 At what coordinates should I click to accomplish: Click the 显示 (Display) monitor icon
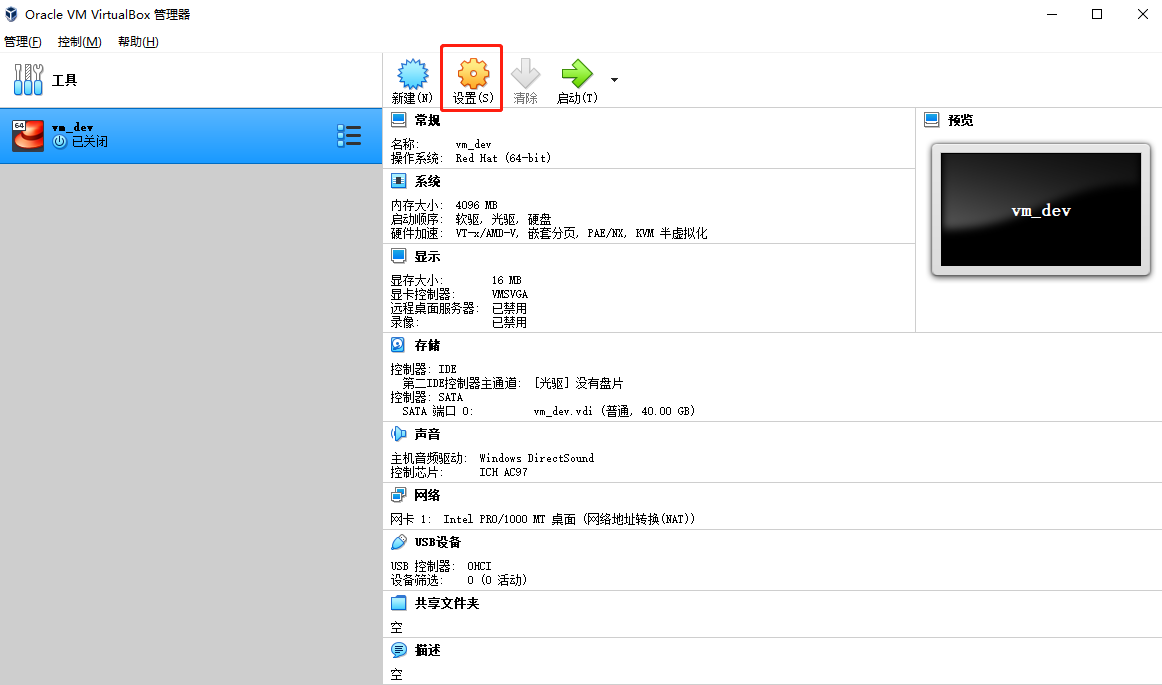[x=399, y=256]
